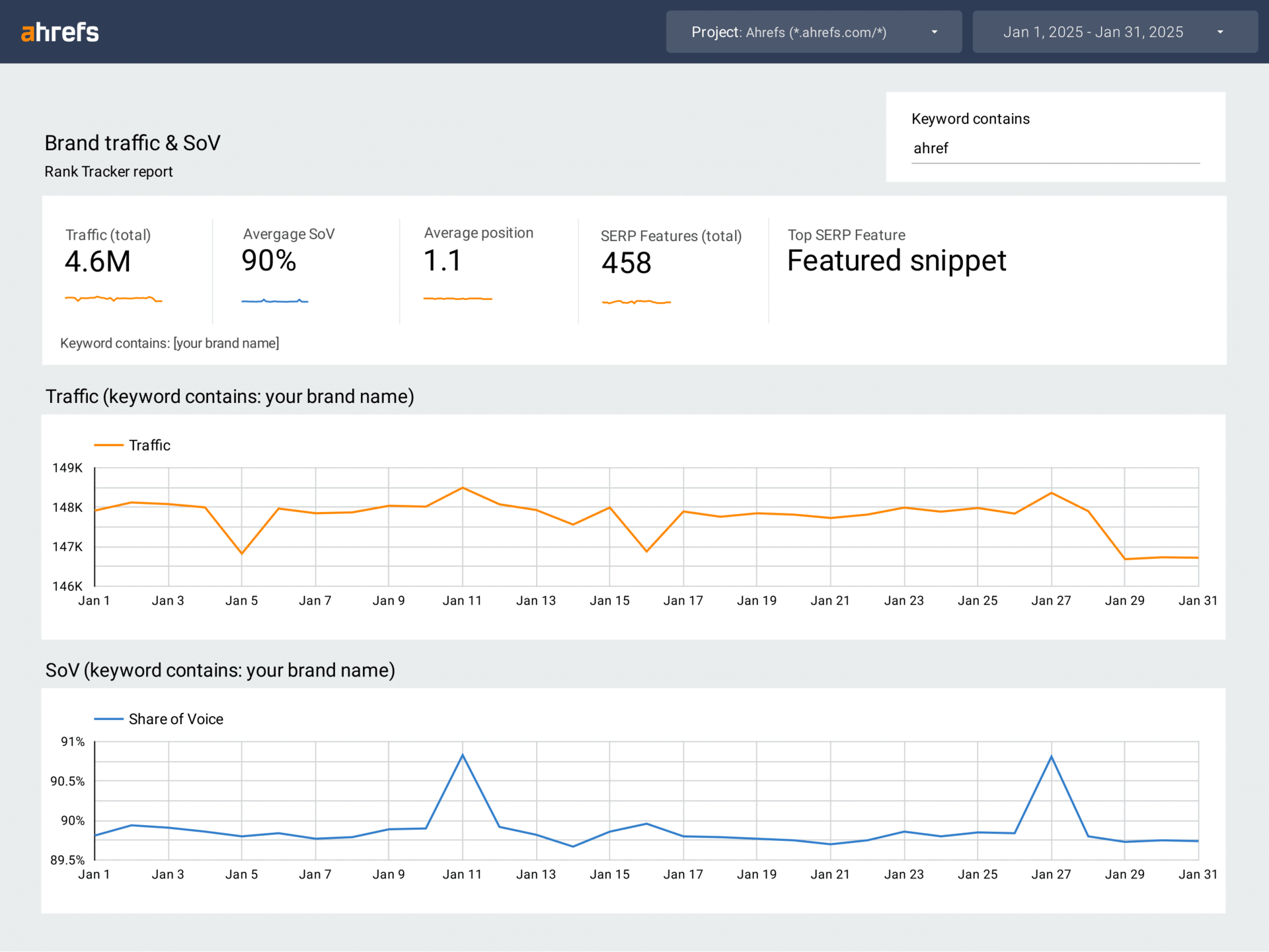Click the Average position sparkline graph
This screenshot has height=952, width=1269.
[457, 299]
